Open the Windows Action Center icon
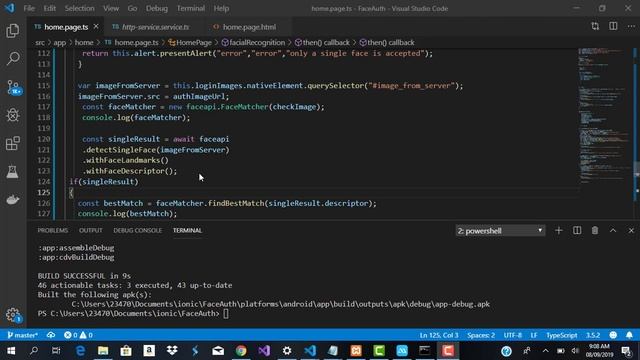The image size is (640, 360). (x=626, y=351)
